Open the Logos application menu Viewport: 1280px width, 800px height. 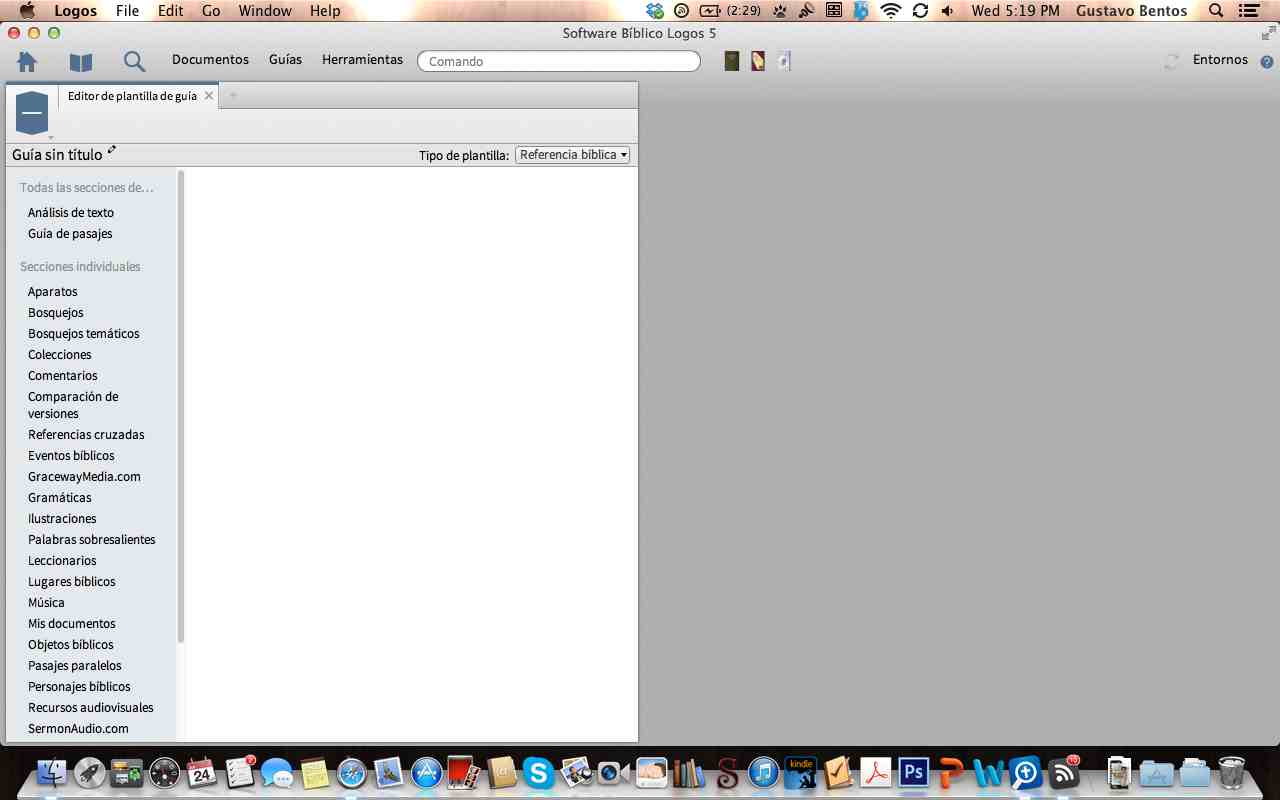click(x=75, y=11)
